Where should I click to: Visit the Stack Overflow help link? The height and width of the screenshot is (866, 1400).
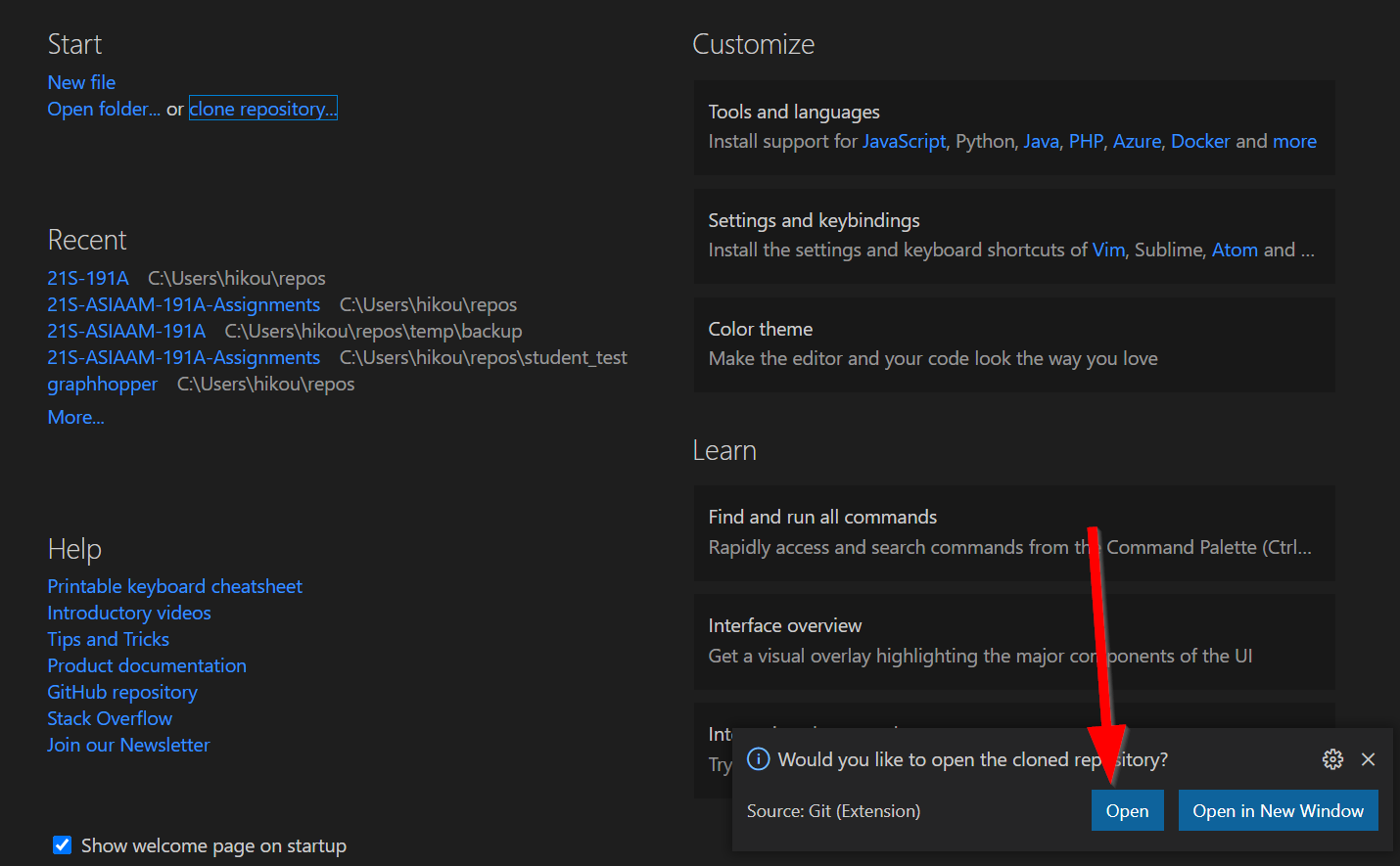pos(110,718)
